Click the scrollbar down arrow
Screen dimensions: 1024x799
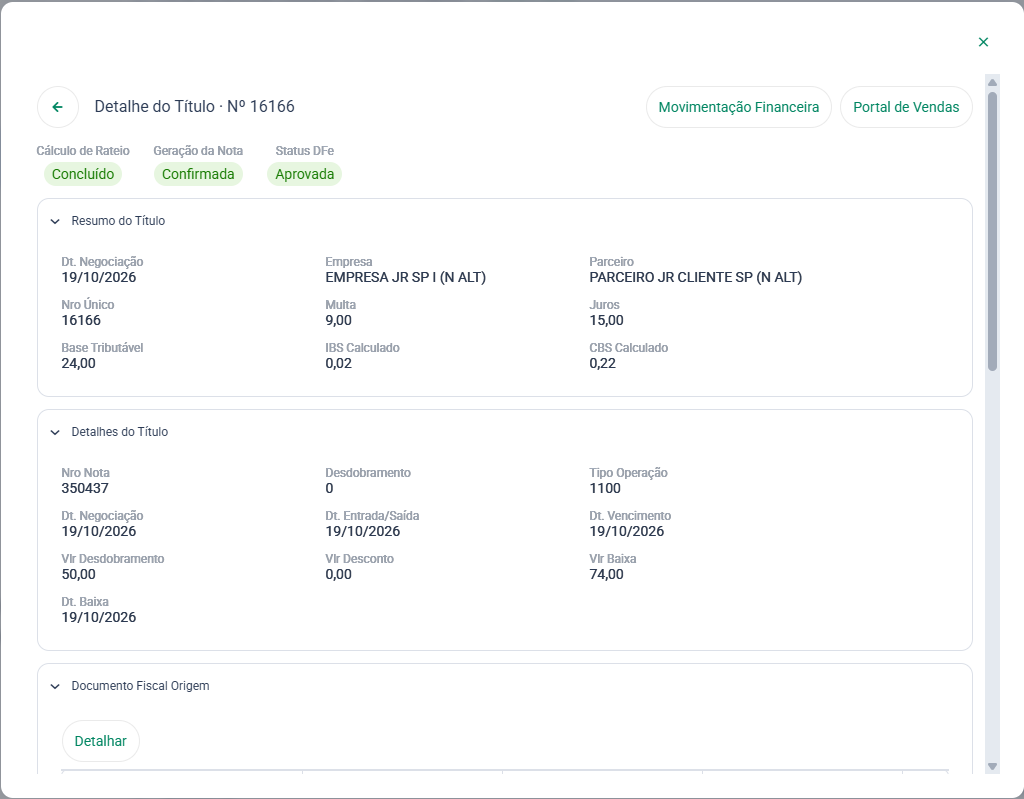point(992,766)
